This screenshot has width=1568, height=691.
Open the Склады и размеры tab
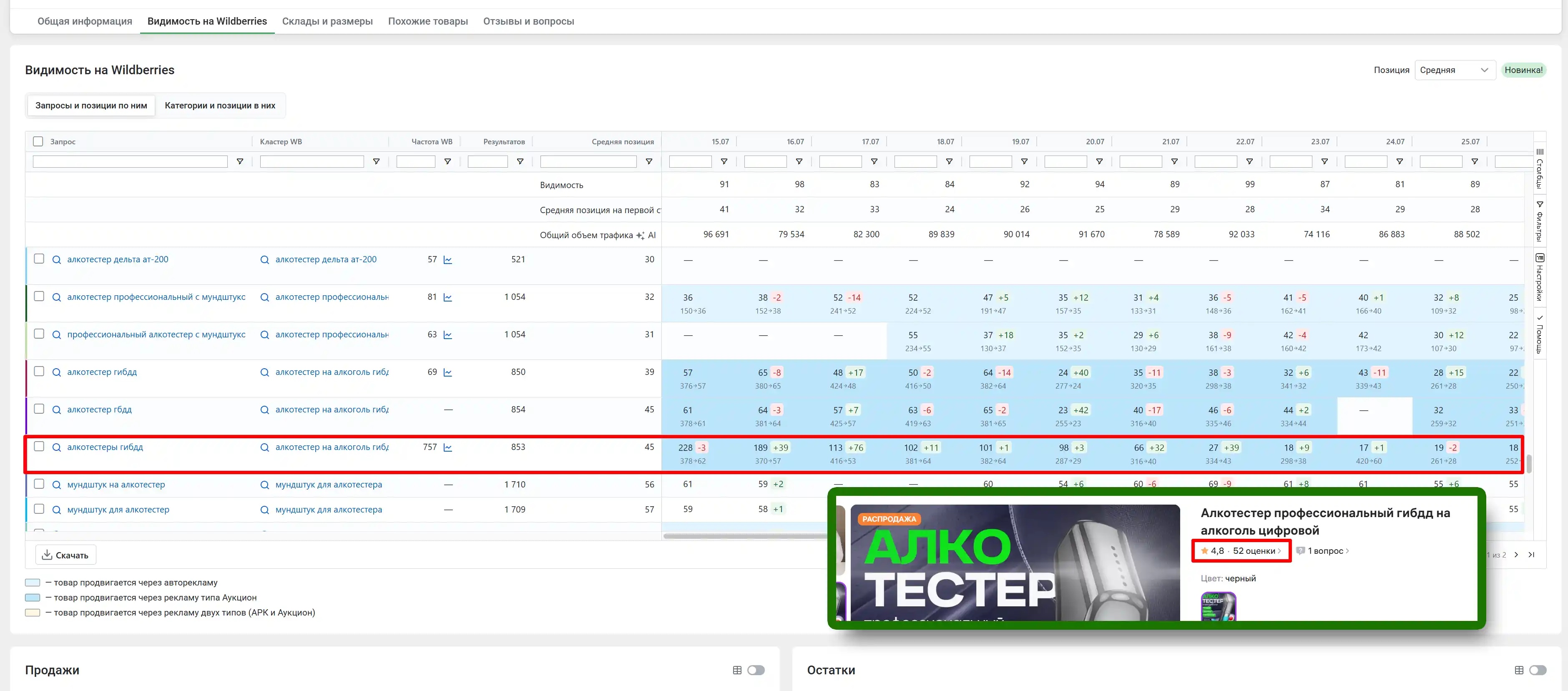click(327, 21)
